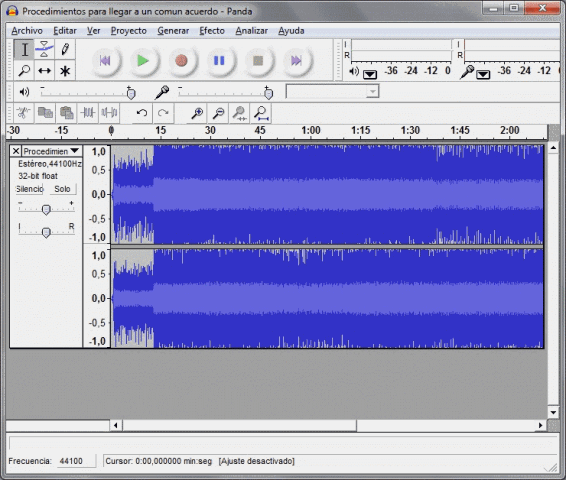This screenshot has width=566, height=480.
Task: Click in the upper channel waveform
Action: point(327,195)
